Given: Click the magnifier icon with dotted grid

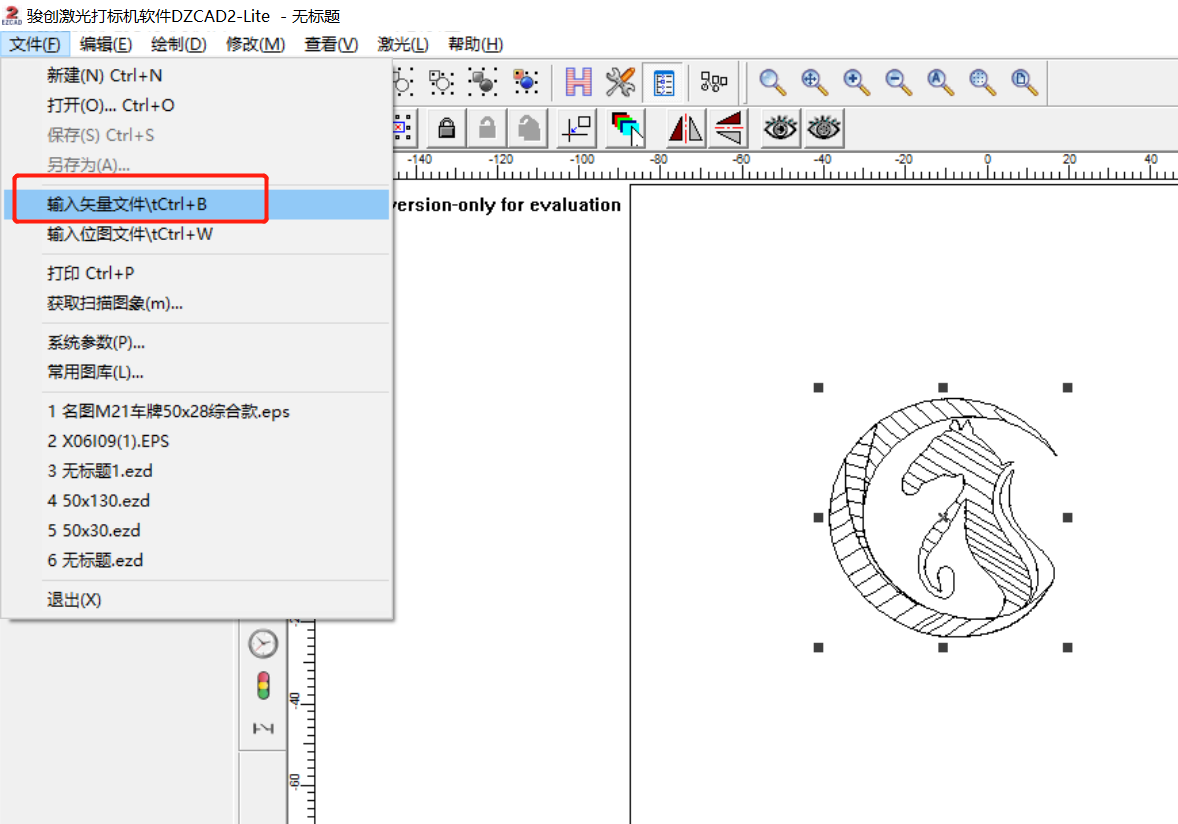Looking at the screenshot, I should [983, 82].
